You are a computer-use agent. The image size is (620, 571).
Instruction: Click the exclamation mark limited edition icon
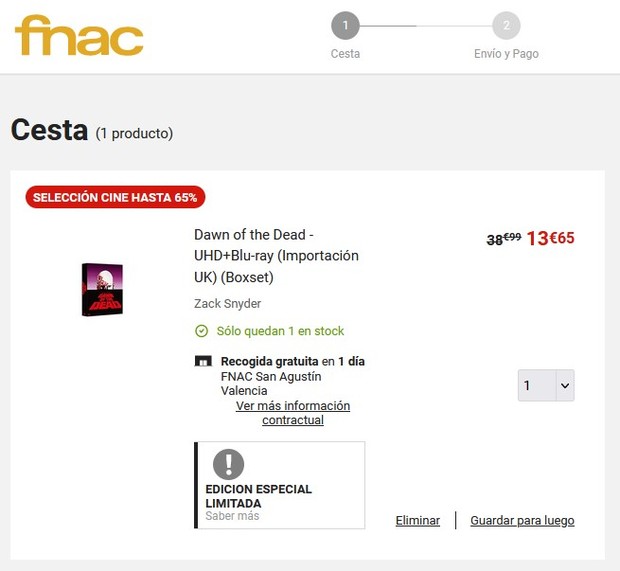228,464
